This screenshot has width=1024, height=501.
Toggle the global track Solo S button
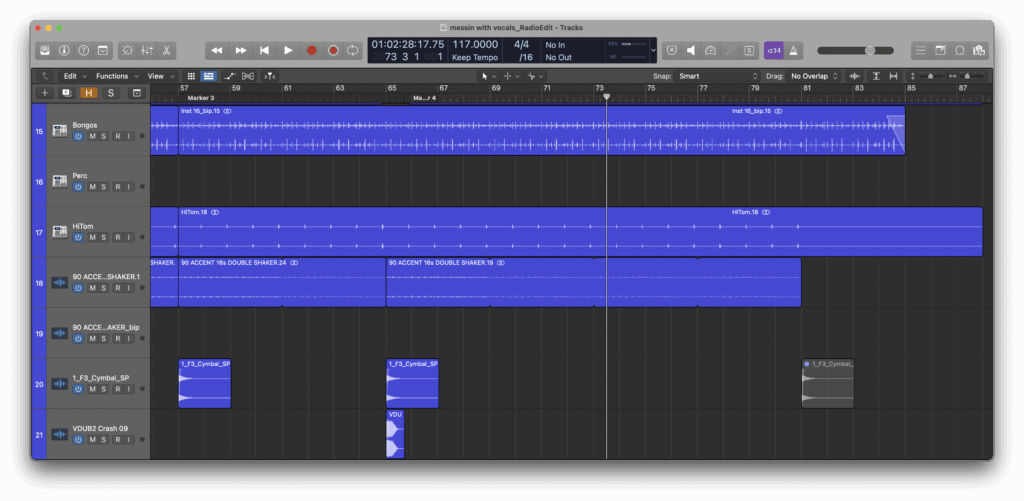(x=110, y=93)
